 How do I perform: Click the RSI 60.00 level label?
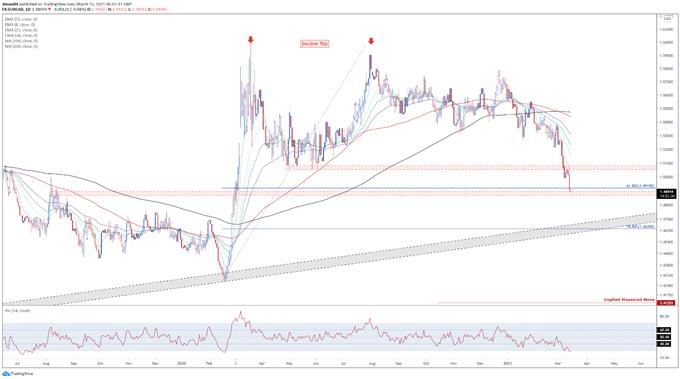(x=664, y=330)
